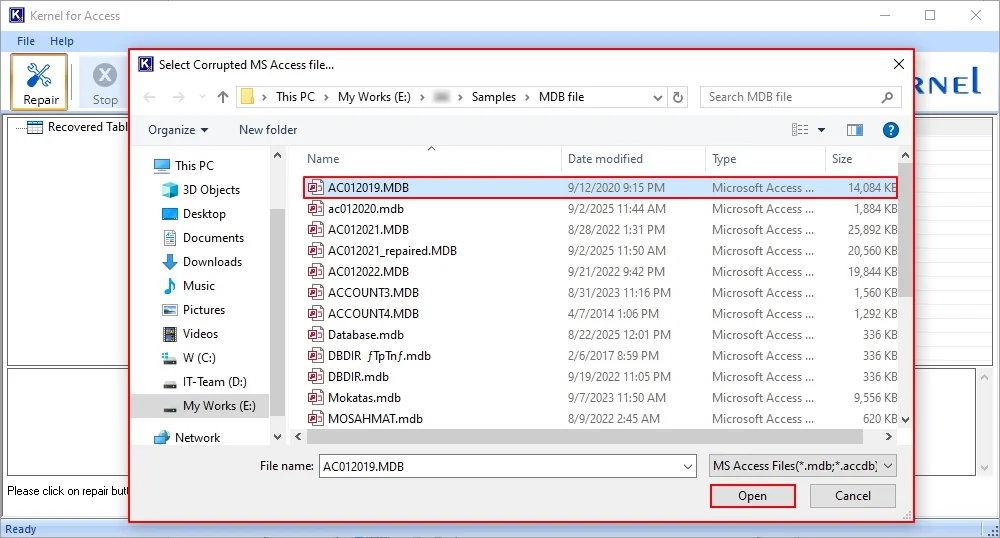Select the MOSAHMAT.mdb file
The width and height of the screenshot is (1000, 538).
coord(601,419)
